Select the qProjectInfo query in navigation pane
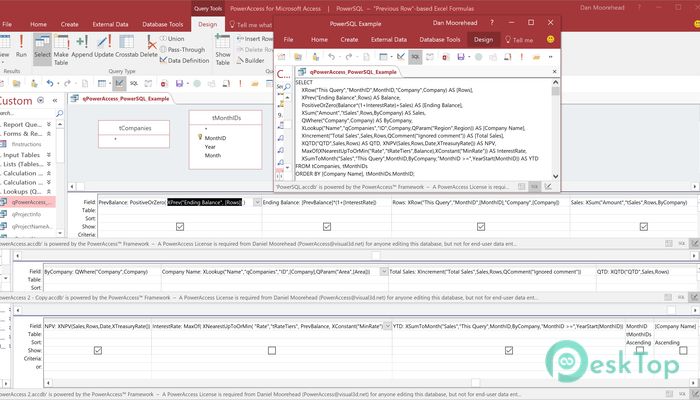700x400 pixels. [x=26, y=214]
